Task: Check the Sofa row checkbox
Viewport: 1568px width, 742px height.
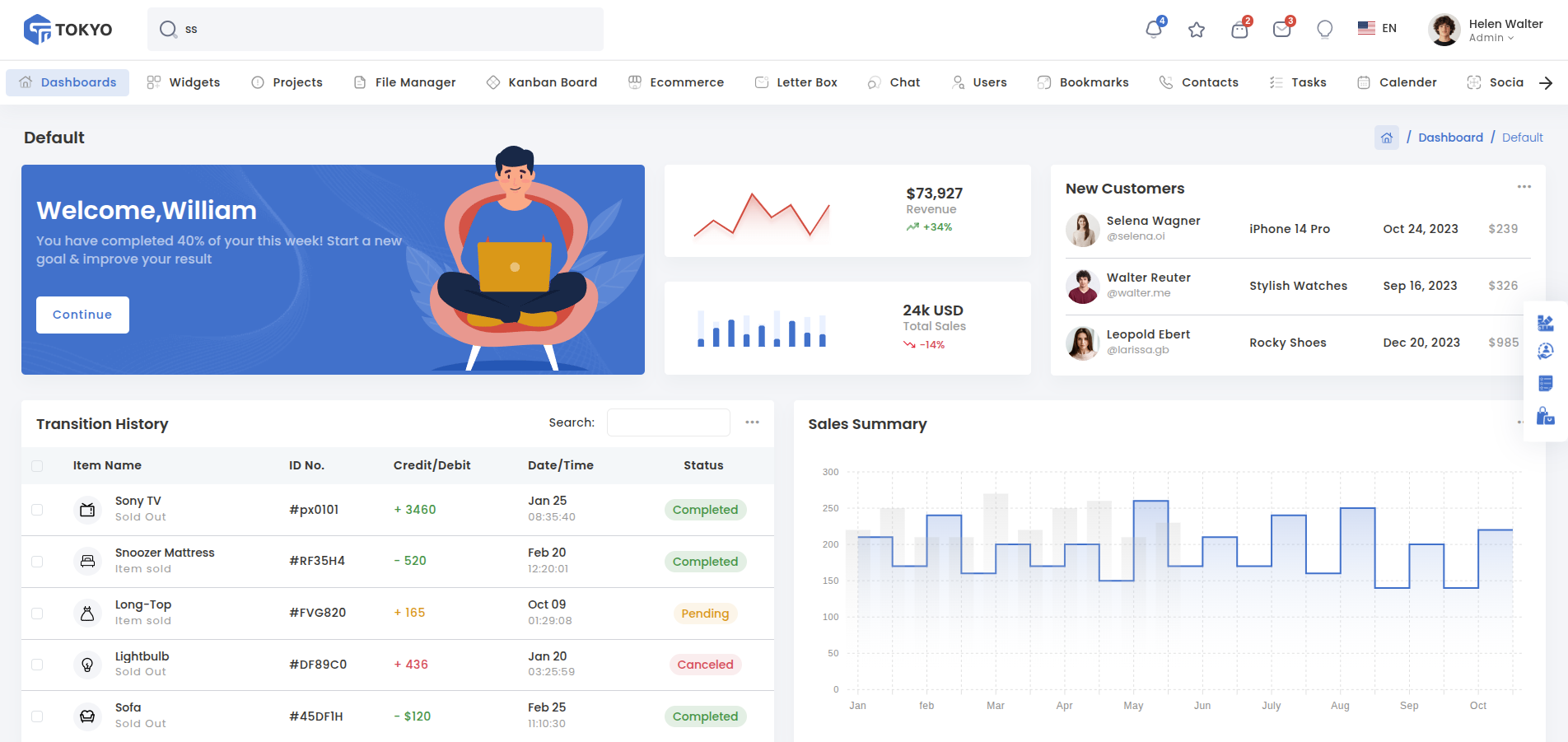Action: (37, 716)
